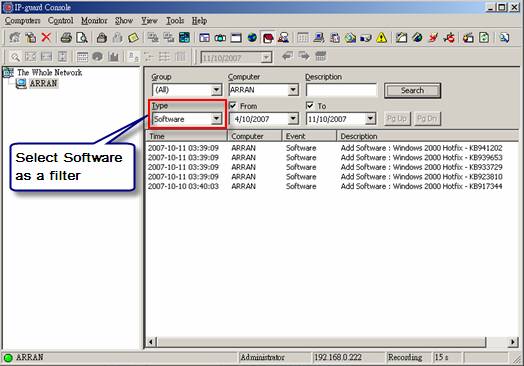
Task: Sort results by the Time column header
Action: point(186,136)
